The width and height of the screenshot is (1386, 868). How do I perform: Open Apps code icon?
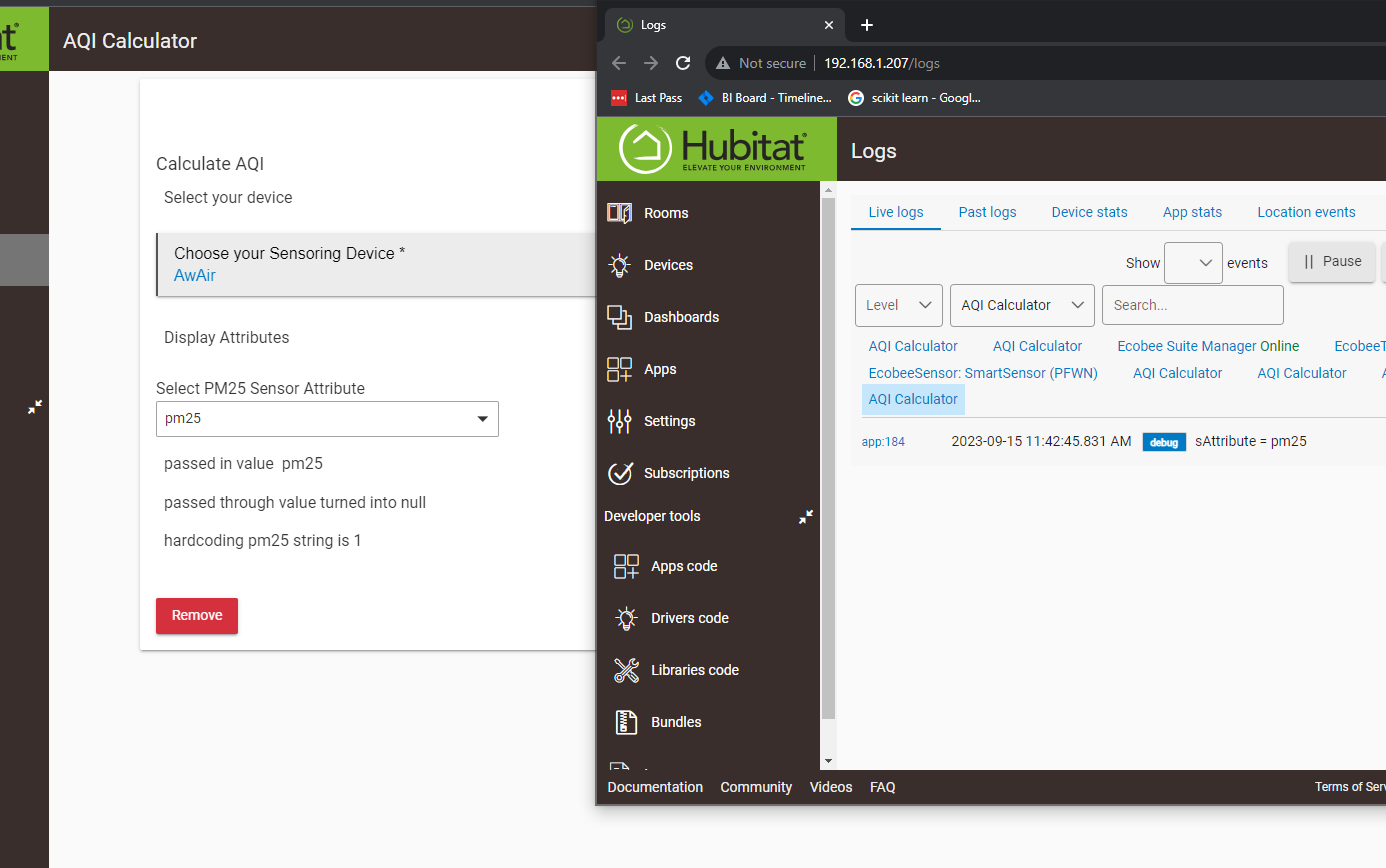(x=627, y=566)
